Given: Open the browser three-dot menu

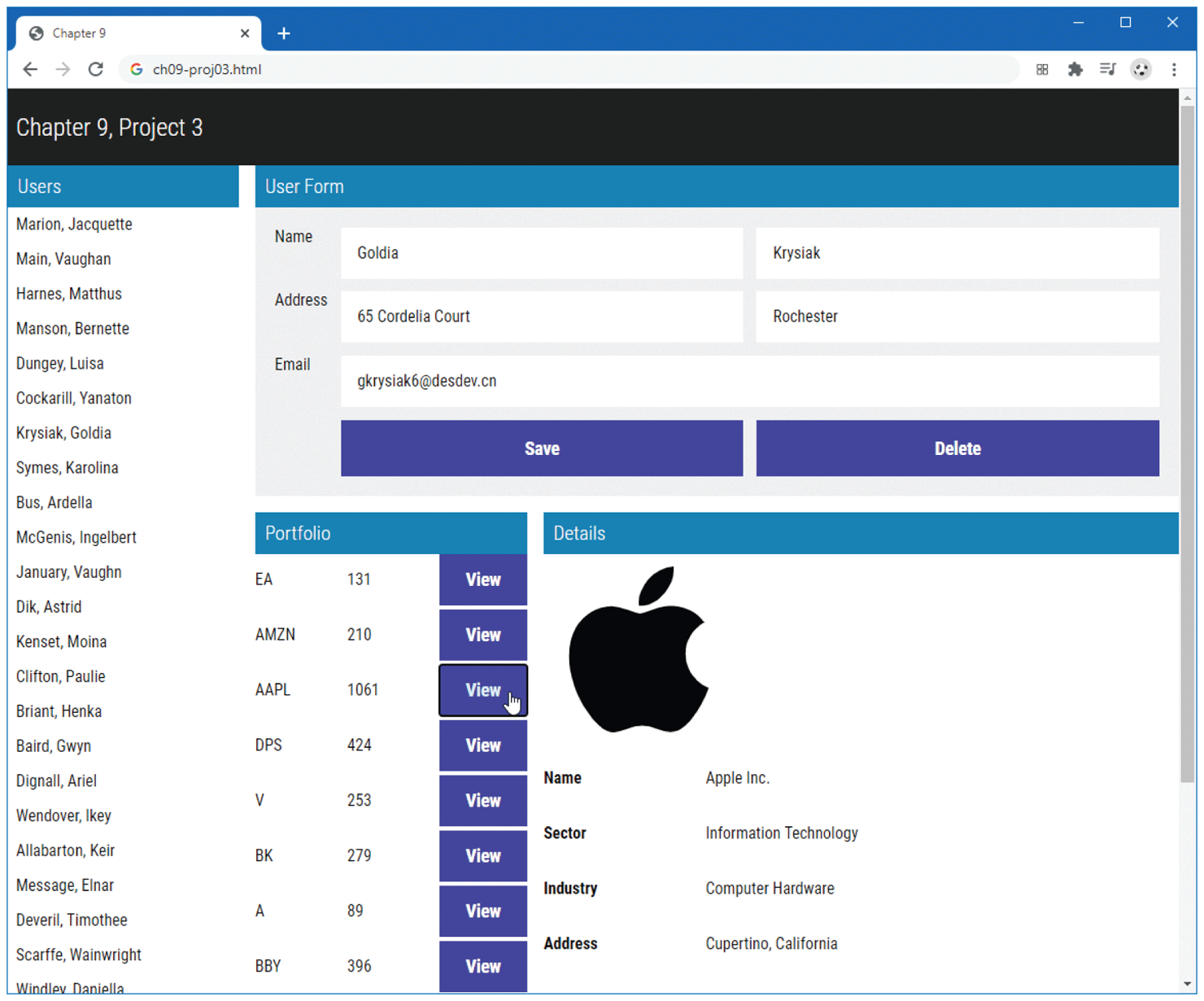Looking at the screenshot, I should [1173, 69].
